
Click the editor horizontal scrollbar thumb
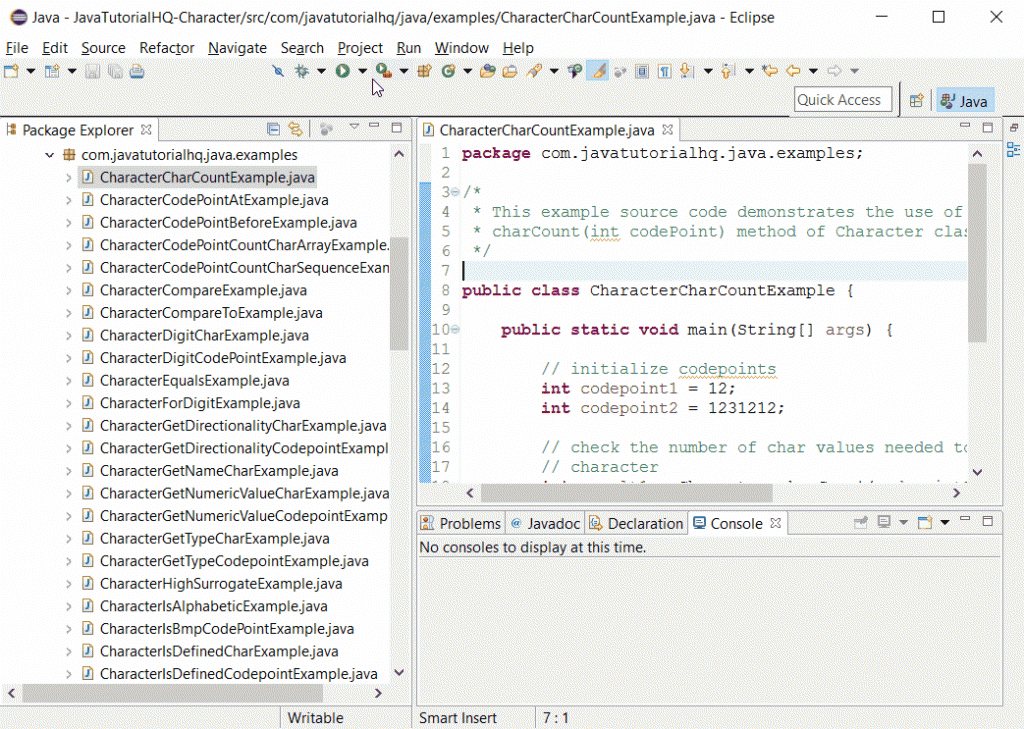point(627,493)
